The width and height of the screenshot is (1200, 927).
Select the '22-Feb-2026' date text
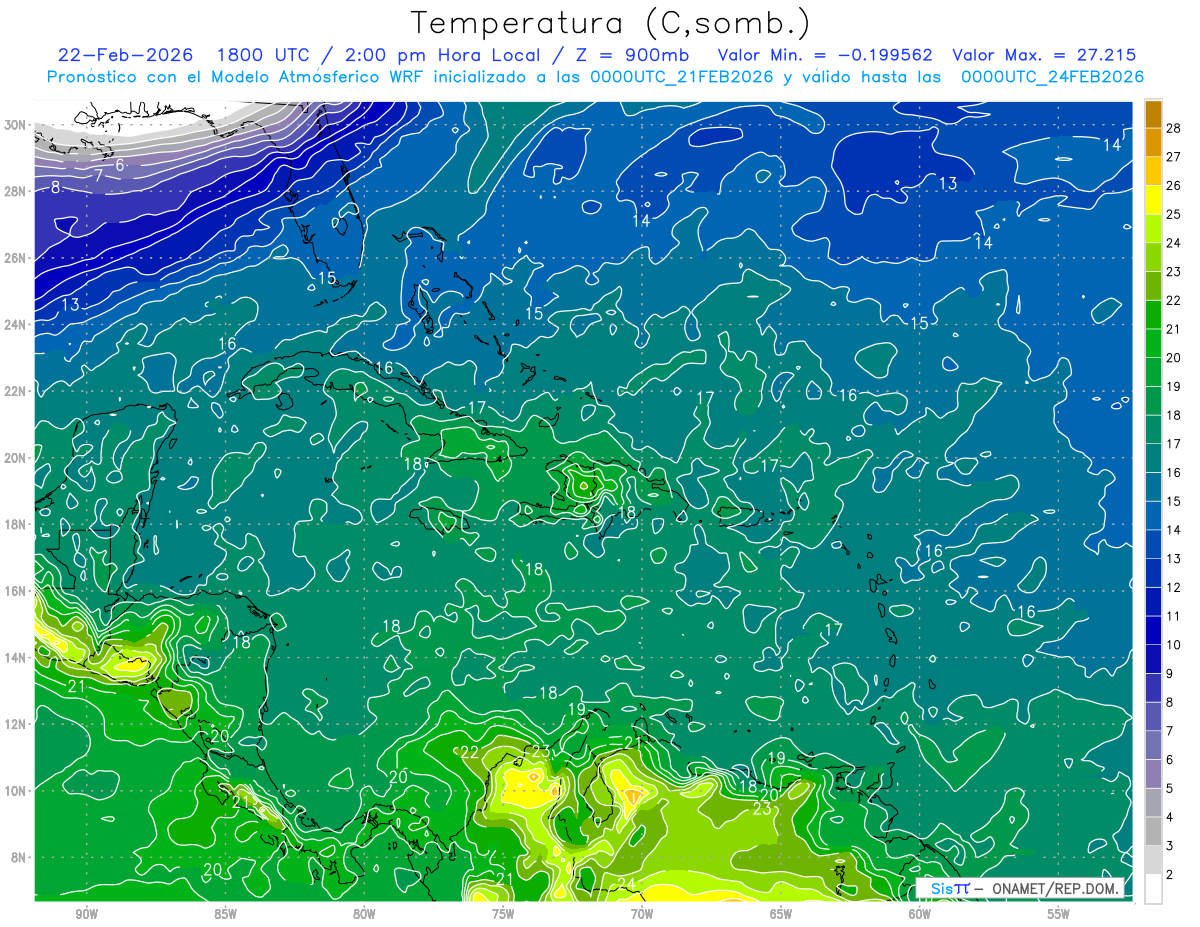[125, 56]
